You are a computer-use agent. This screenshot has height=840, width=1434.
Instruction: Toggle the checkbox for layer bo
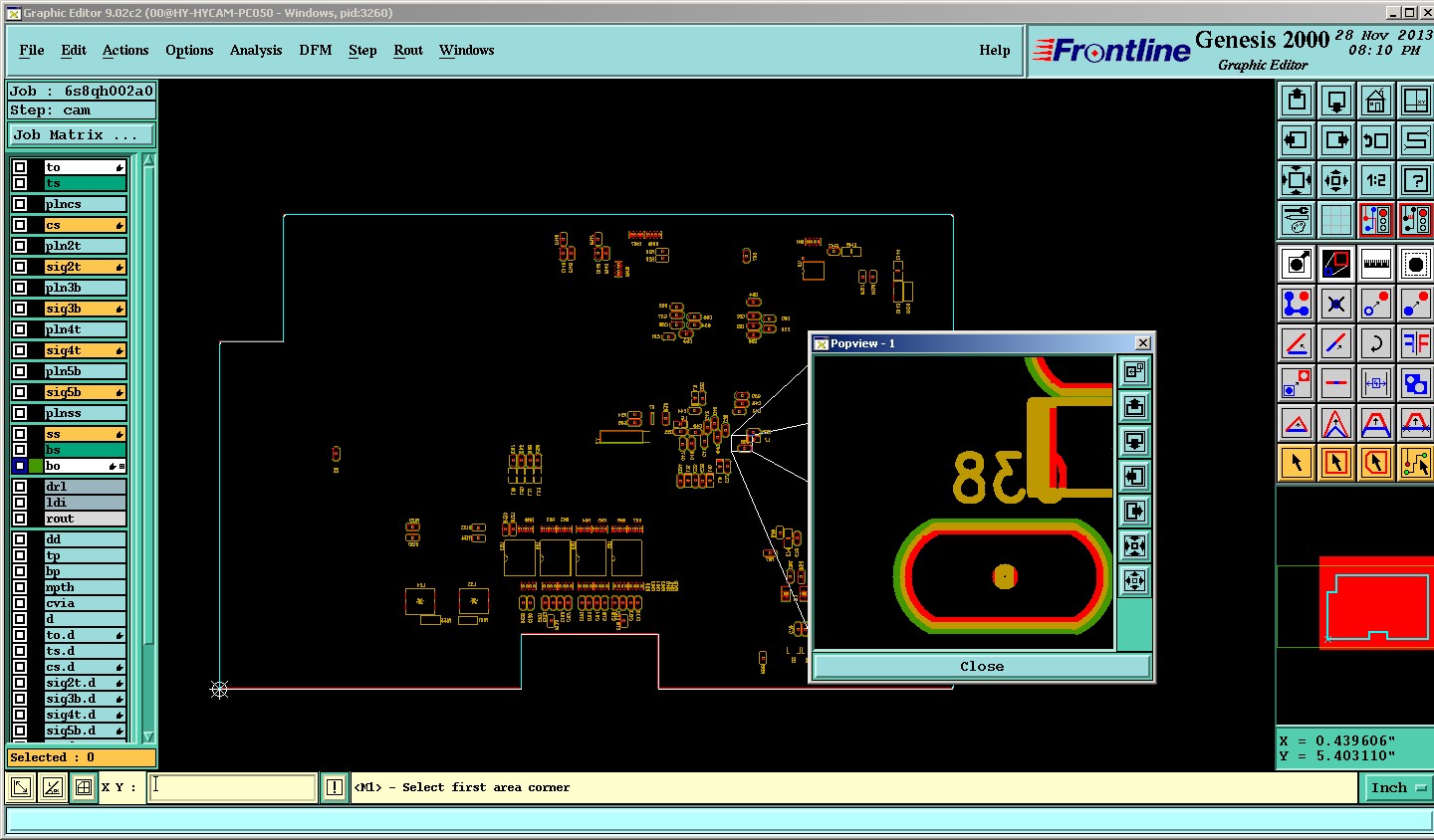20,466
